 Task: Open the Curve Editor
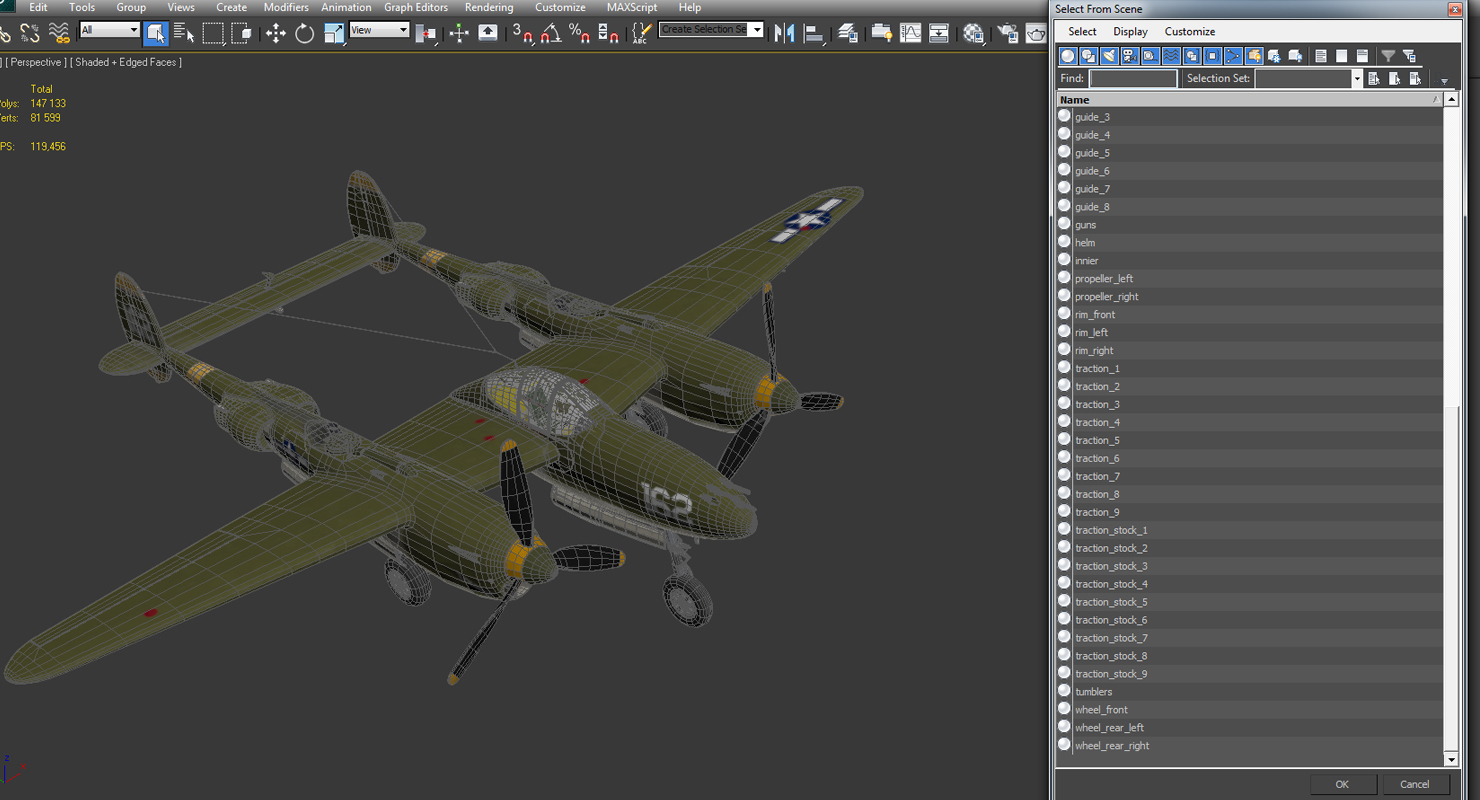pyautogui.click(x=910, y=33)
